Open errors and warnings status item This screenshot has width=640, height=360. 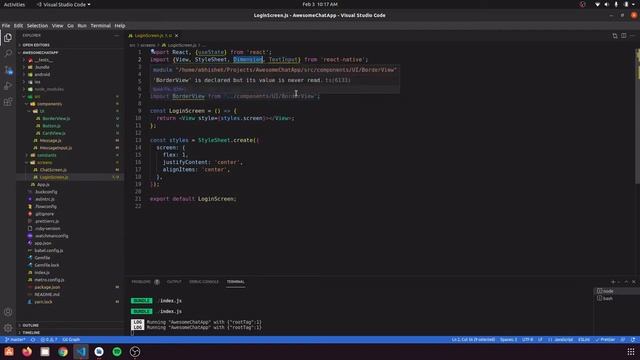pyautogui.click(x=49, y=340)
